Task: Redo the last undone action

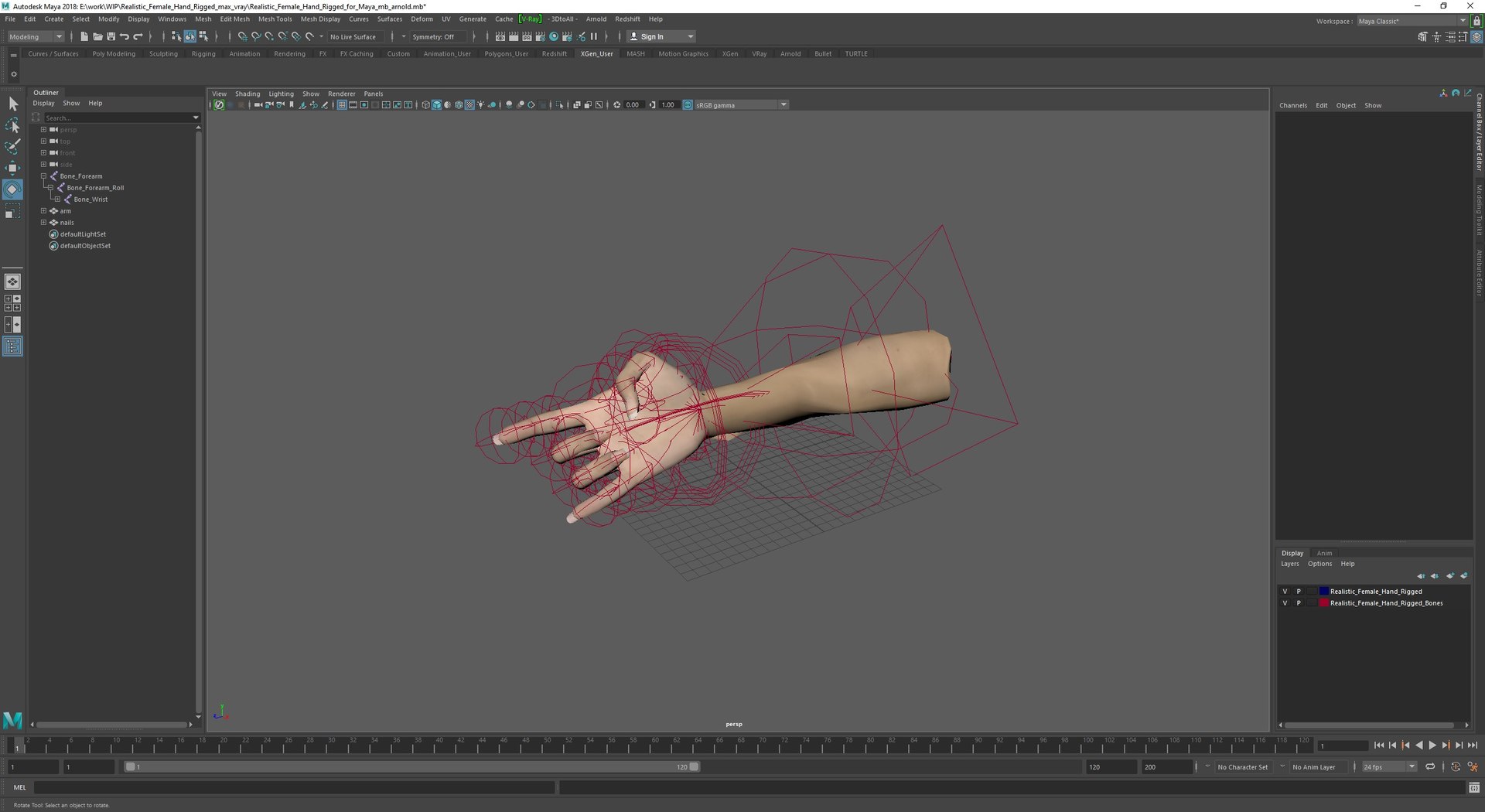Action: [138, 36]
